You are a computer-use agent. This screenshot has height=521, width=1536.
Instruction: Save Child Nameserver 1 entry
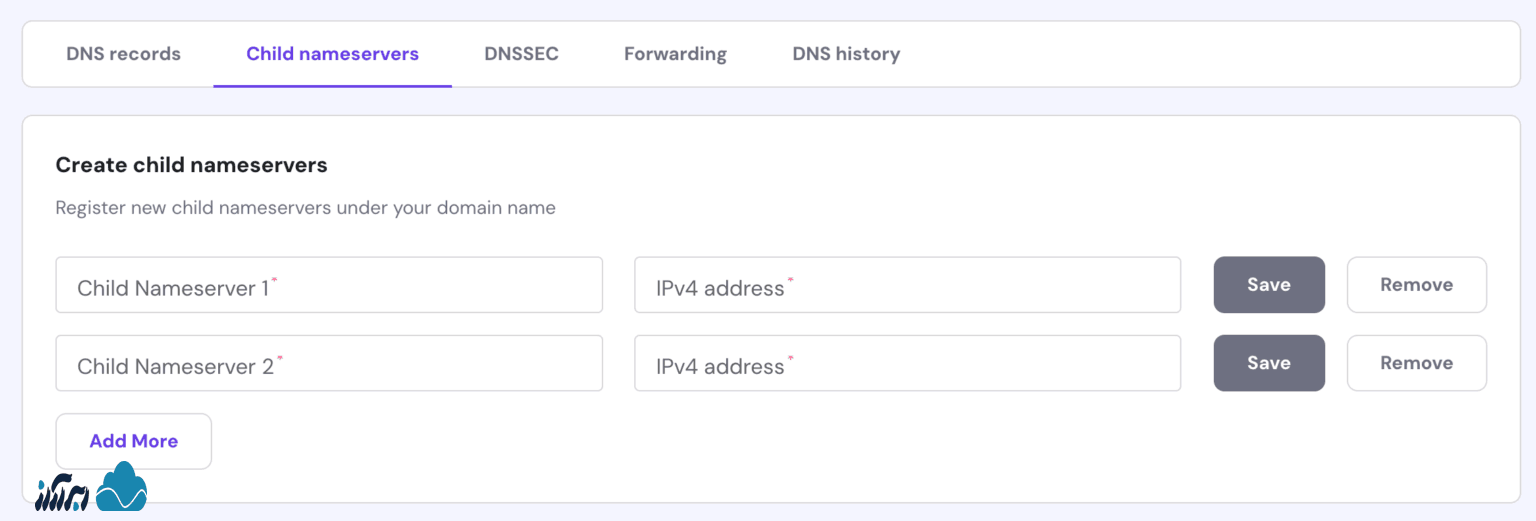point(1268,285)
